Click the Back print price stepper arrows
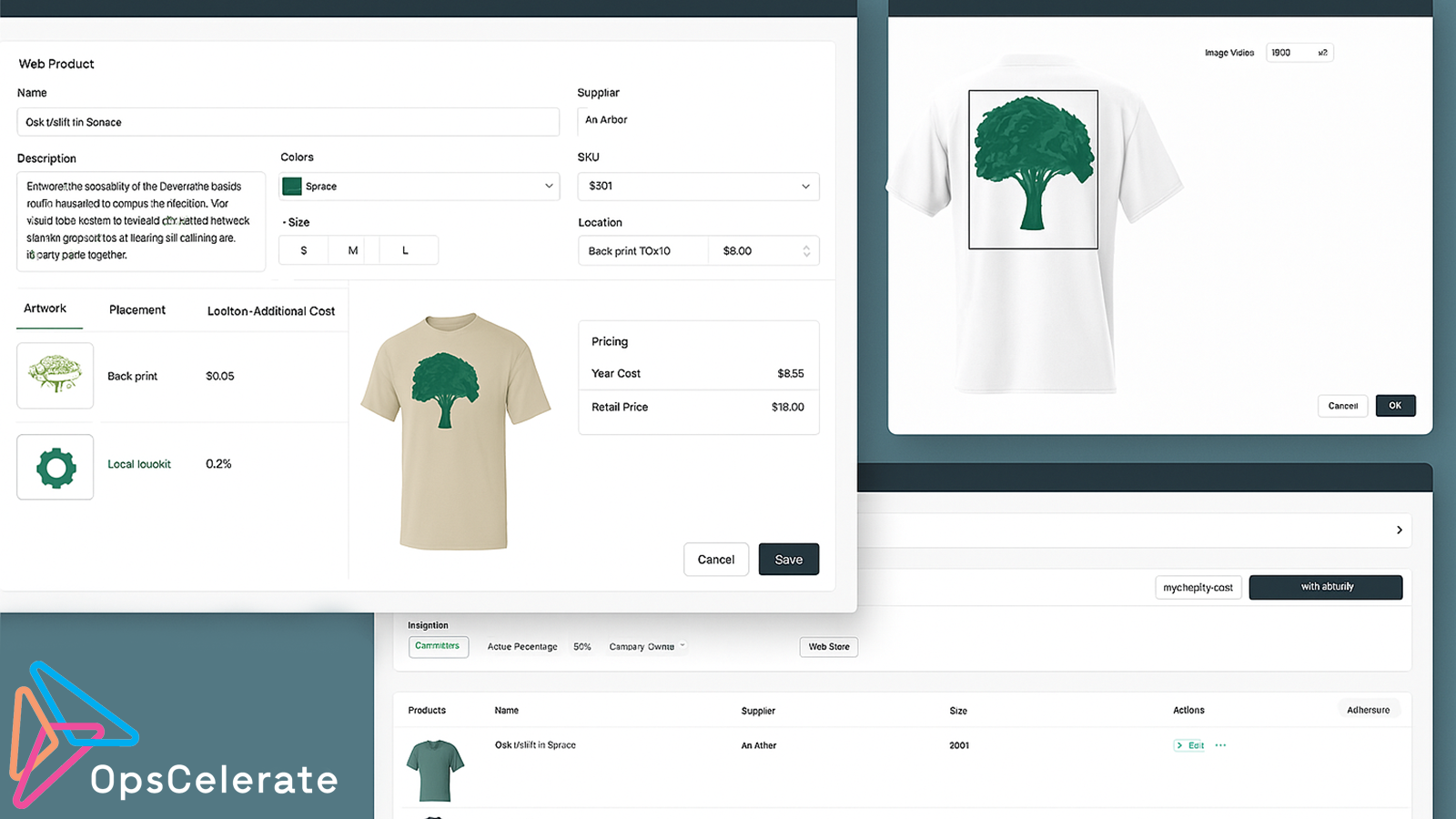 click(x=806, y=250)
